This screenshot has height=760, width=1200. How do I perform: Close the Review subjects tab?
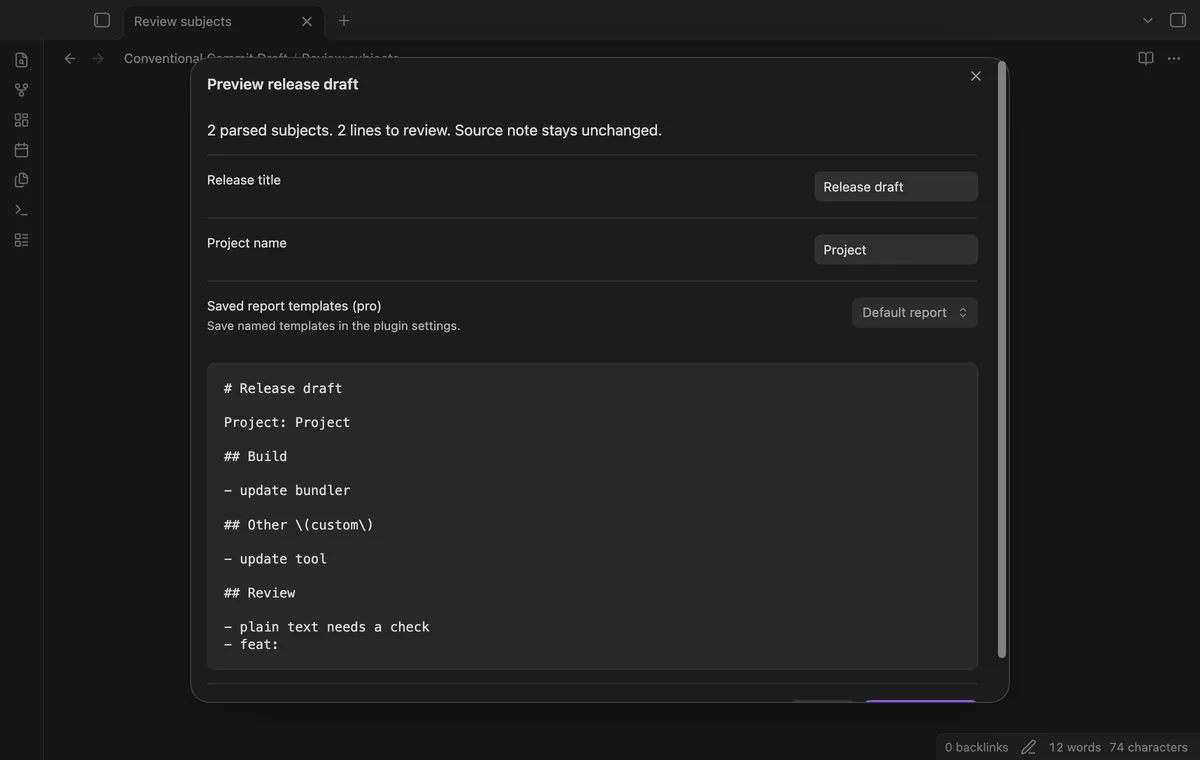[307, 21]
